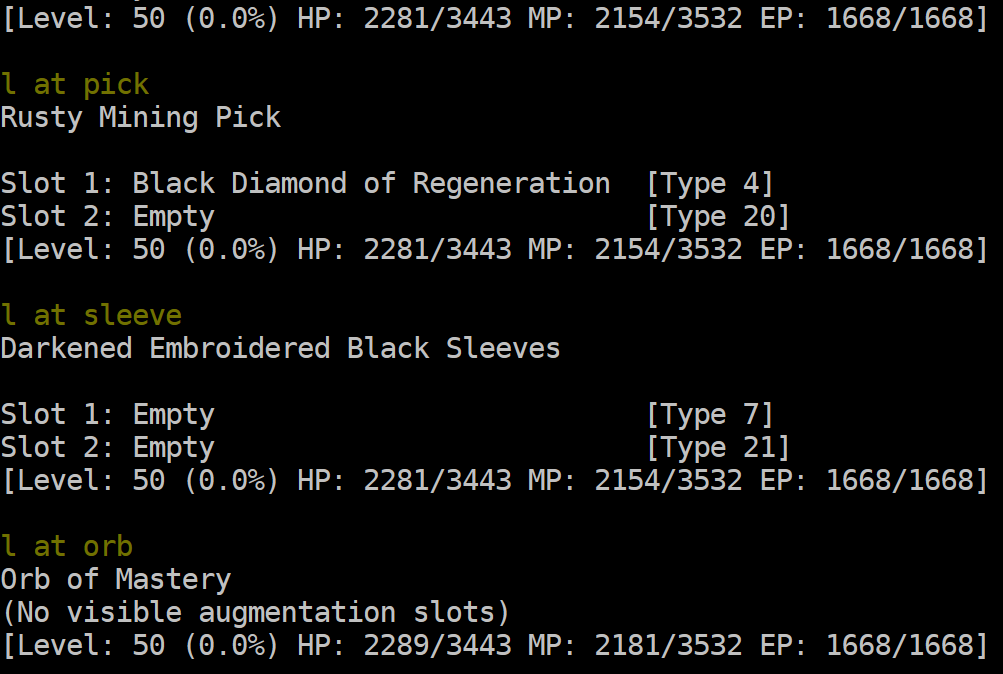Screen dimensions: 1003x674
Task: Select 'Darkened Embroidered Black Sleeves' text
Action: (x=280, y=349)
